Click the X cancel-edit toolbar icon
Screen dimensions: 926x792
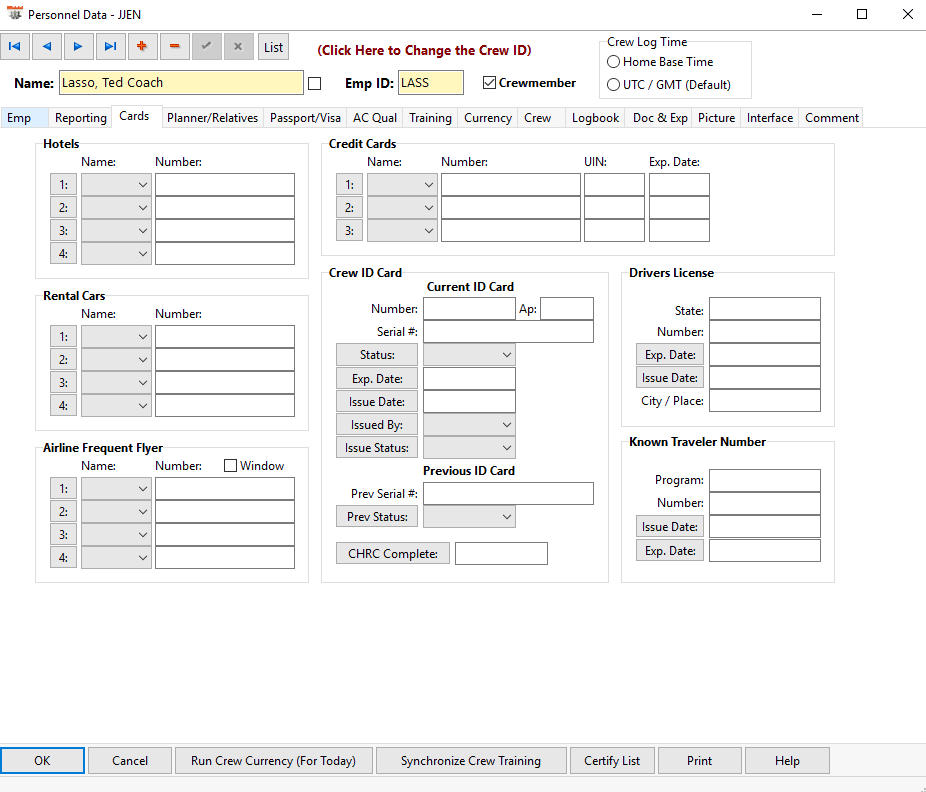click(238, 47)
